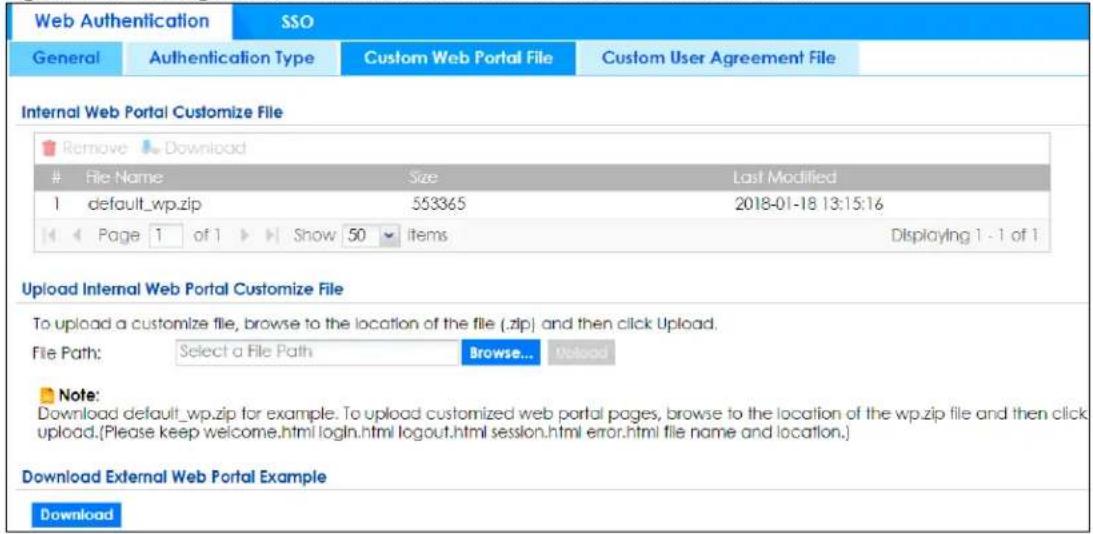Click the Size column header
The height and width of the screenshot is (534, 1093).
point(423,178)
